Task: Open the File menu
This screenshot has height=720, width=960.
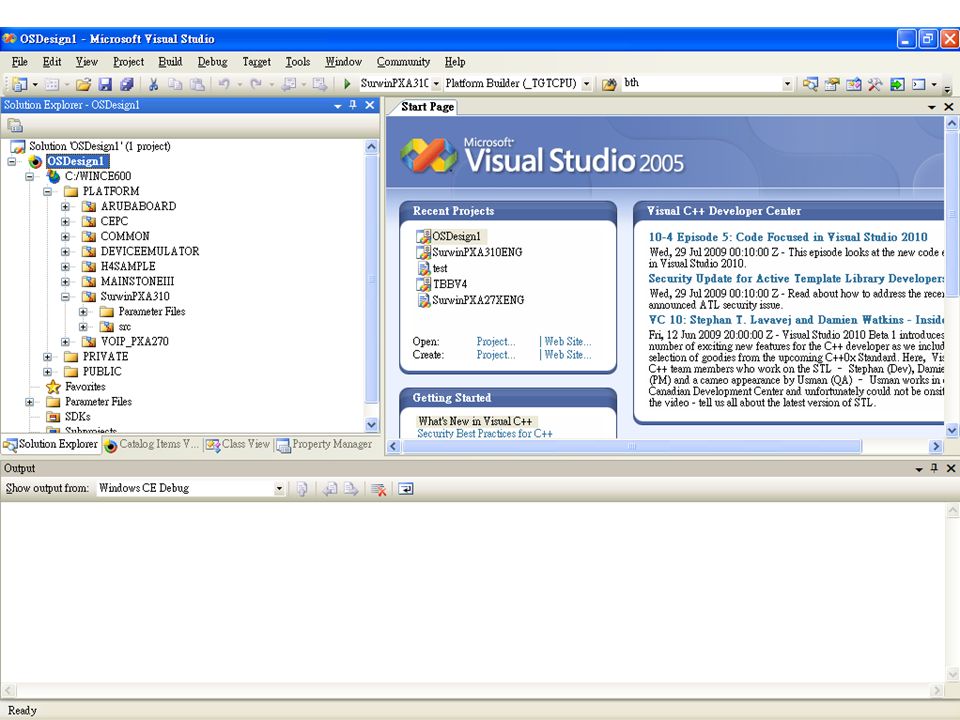Action: coord(20,62)
